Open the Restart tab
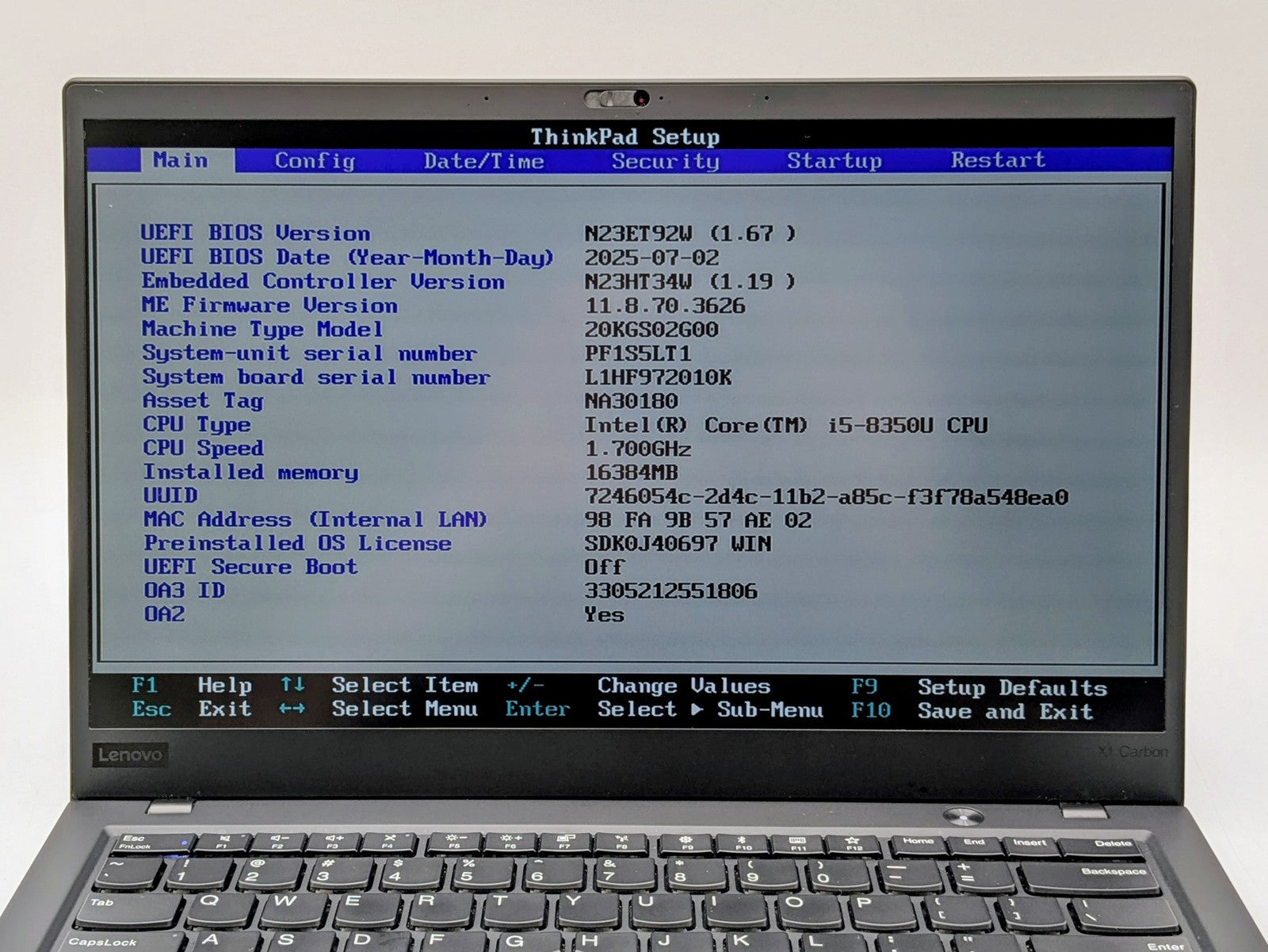1268x952 pixels. 998,160
